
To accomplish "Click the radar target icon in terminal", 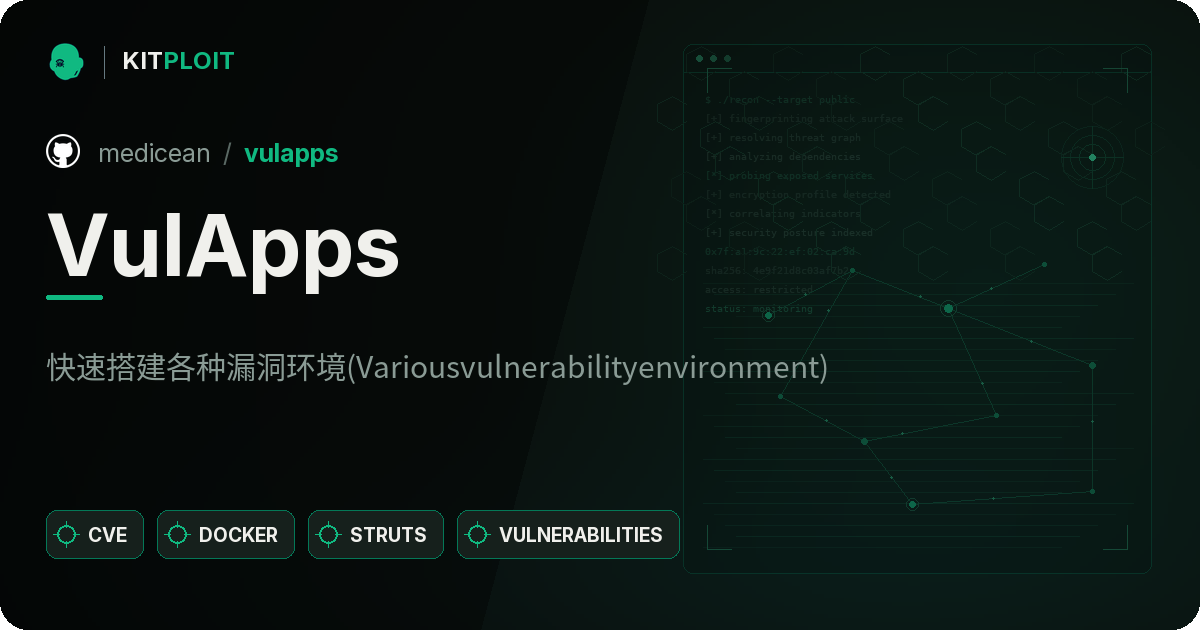I will pyautogui.click(x=1092, y=157).
